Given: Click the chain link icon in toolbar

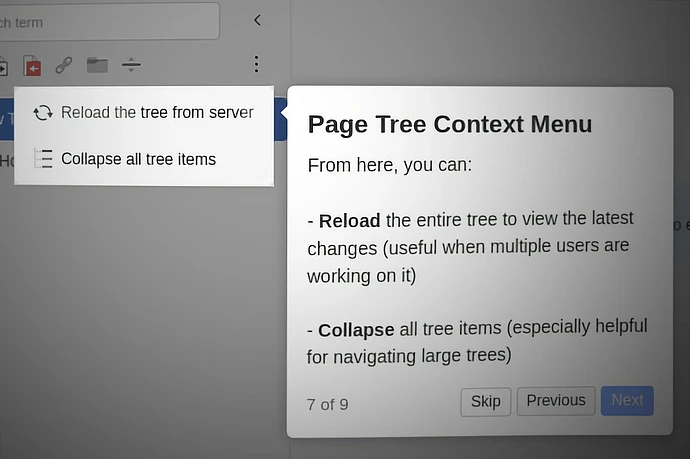Looking at the screenshot, I should tap(64, 65).
